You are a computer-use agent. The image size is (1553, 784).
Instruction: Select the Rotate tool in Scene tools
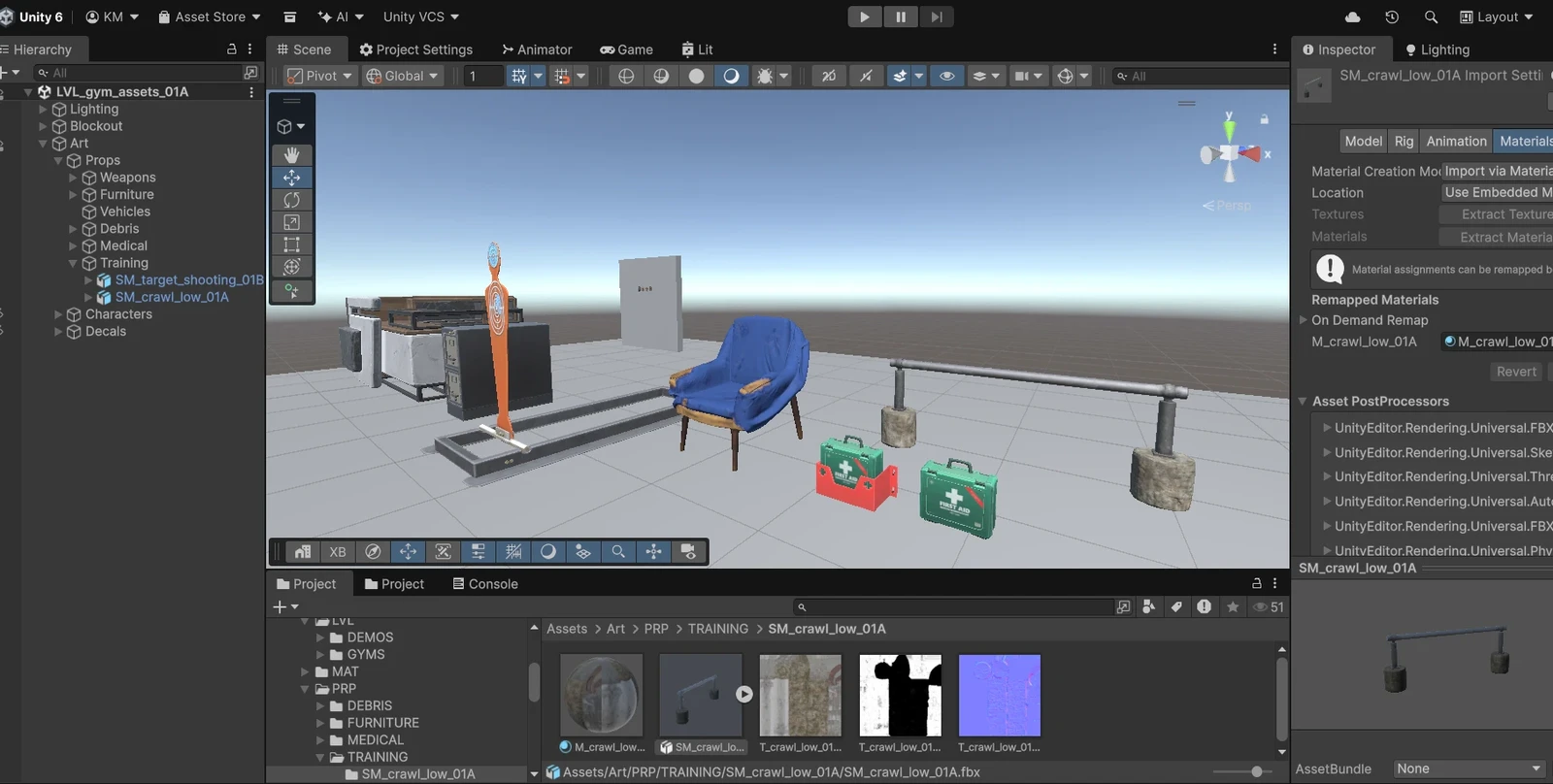click(291, 200)
